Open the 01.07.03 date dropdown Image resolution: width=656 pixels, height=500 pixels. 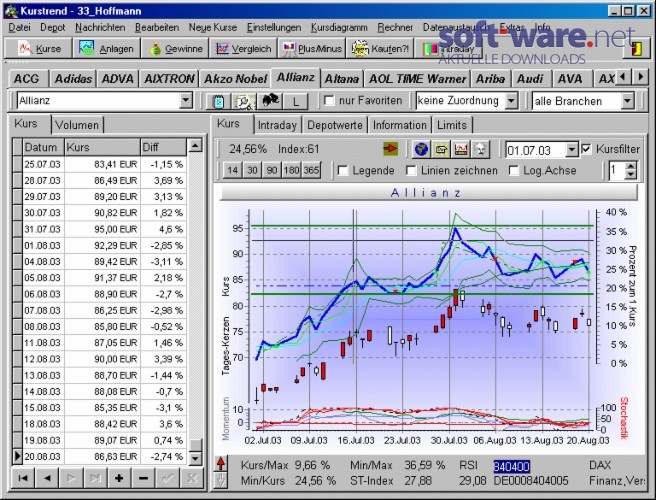tap(571, 150)
